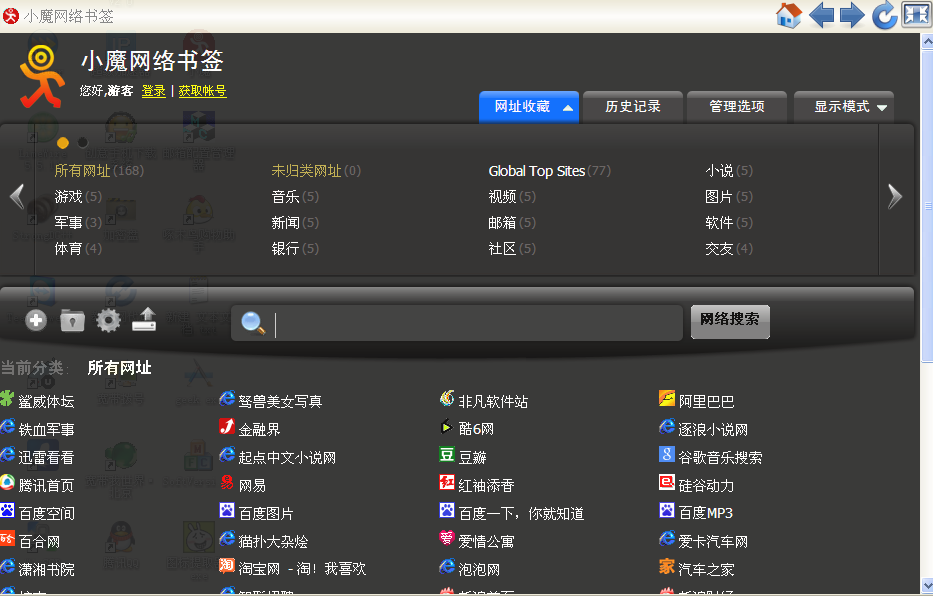Click the Home icon in title bar

[789, 15]
